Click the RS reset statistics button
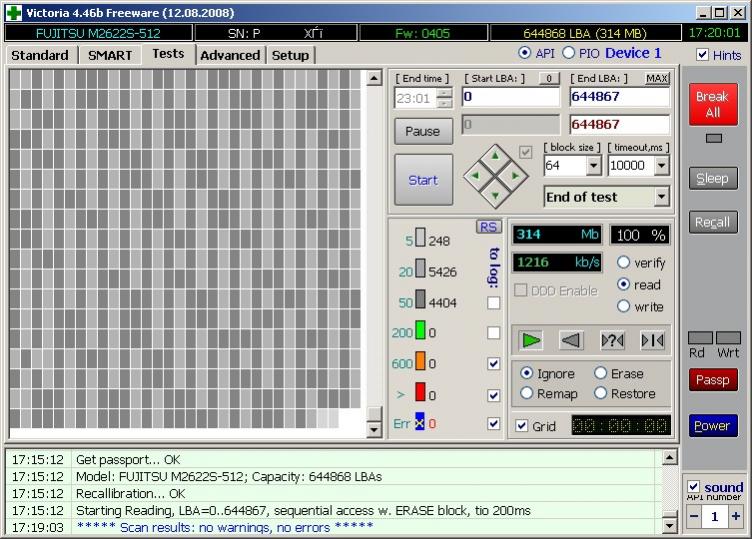 coord(488,227)
